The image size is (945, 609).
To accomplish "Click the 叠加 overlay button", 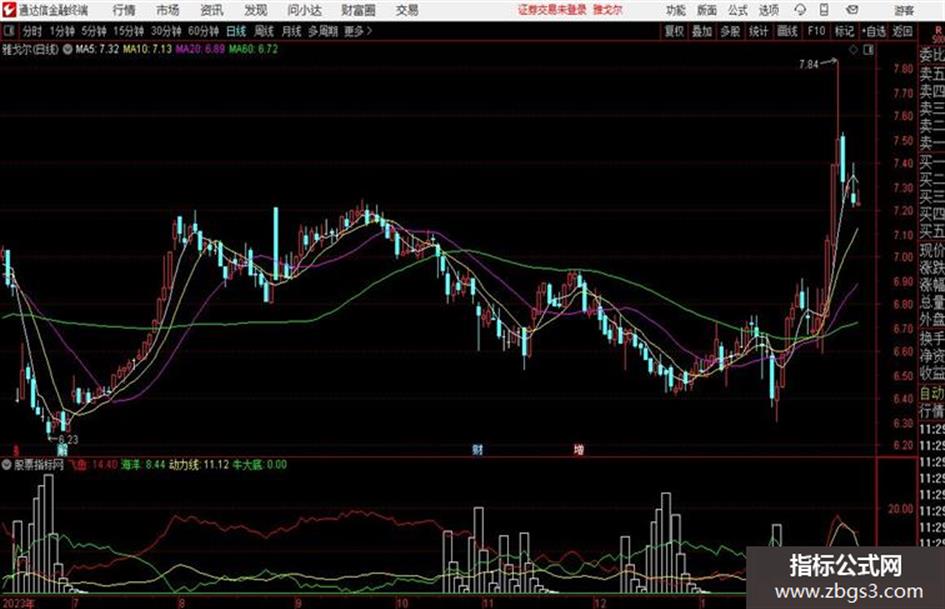I will coord(702,31).
